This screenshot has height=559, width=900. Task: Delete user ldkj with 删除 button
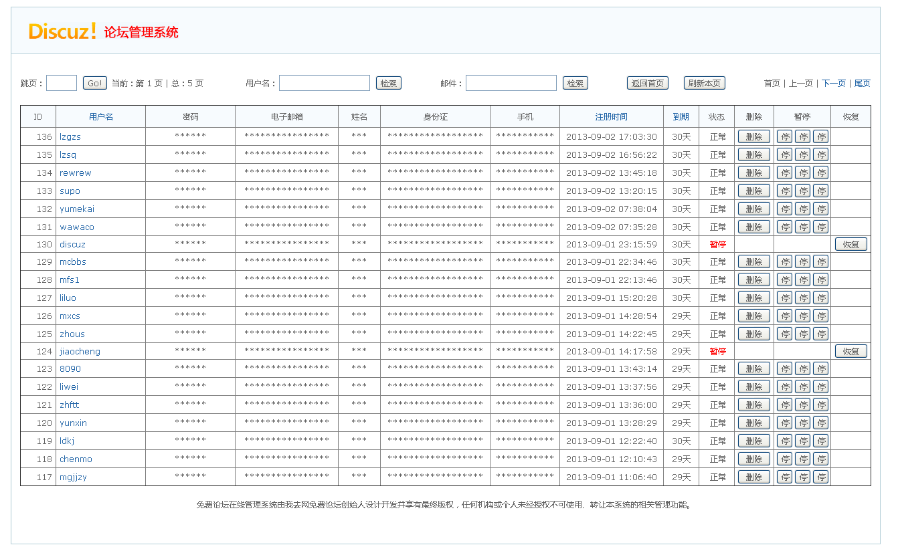coord(754,441)
